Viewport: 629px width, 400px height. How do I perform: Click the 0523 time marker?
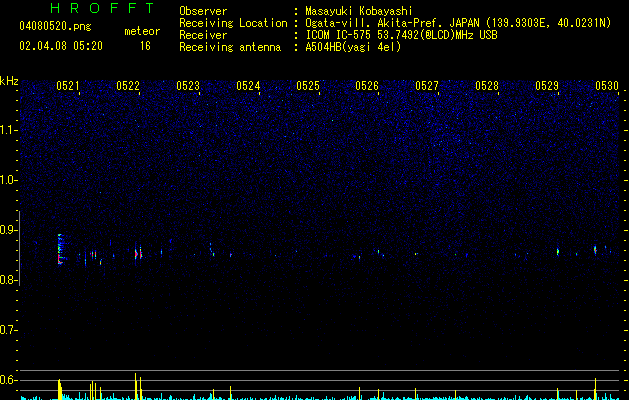[188, 86]
